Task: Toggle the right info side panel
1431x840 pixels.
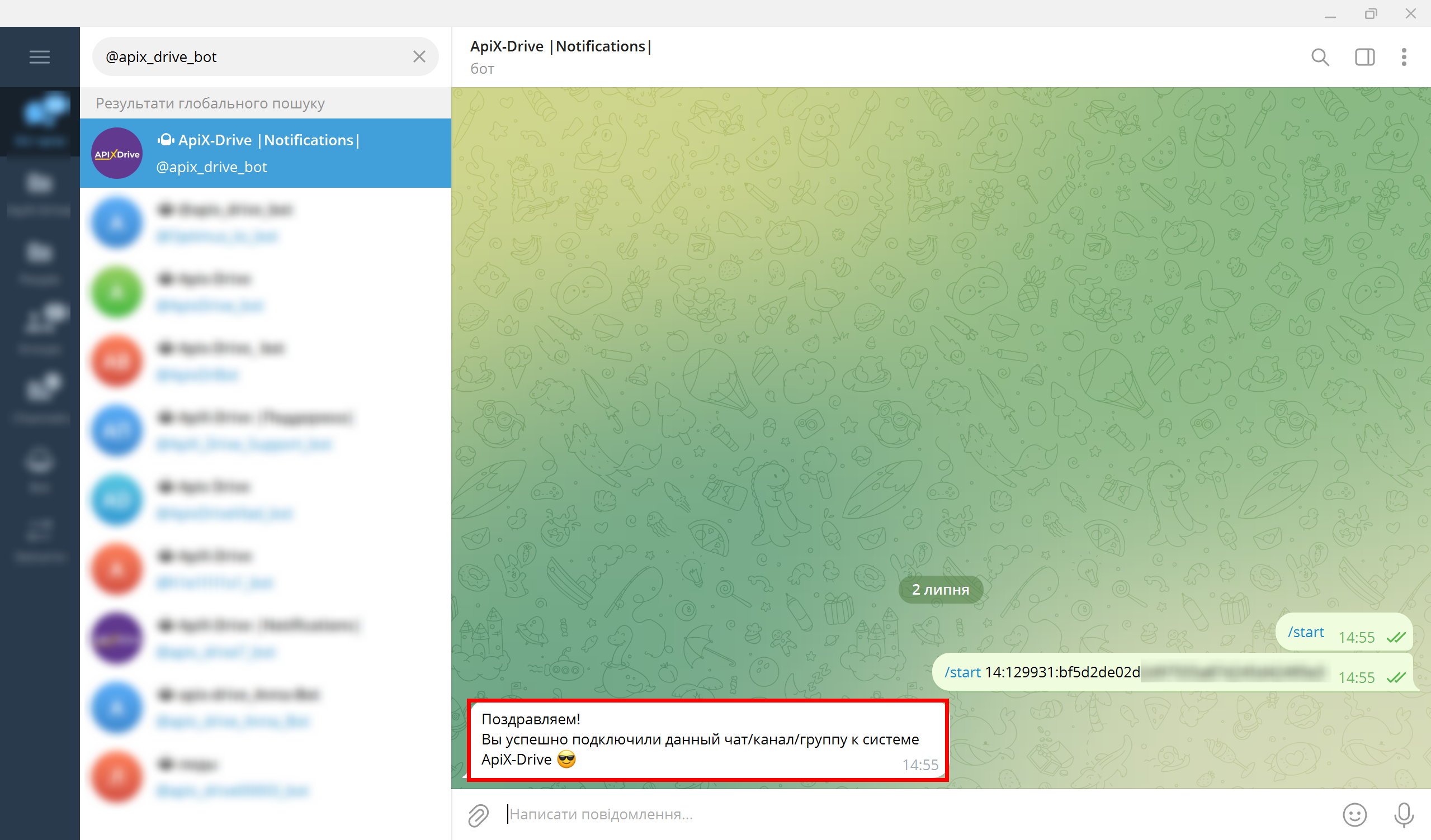Action: pyautogui.click(x=1364, y=57)
